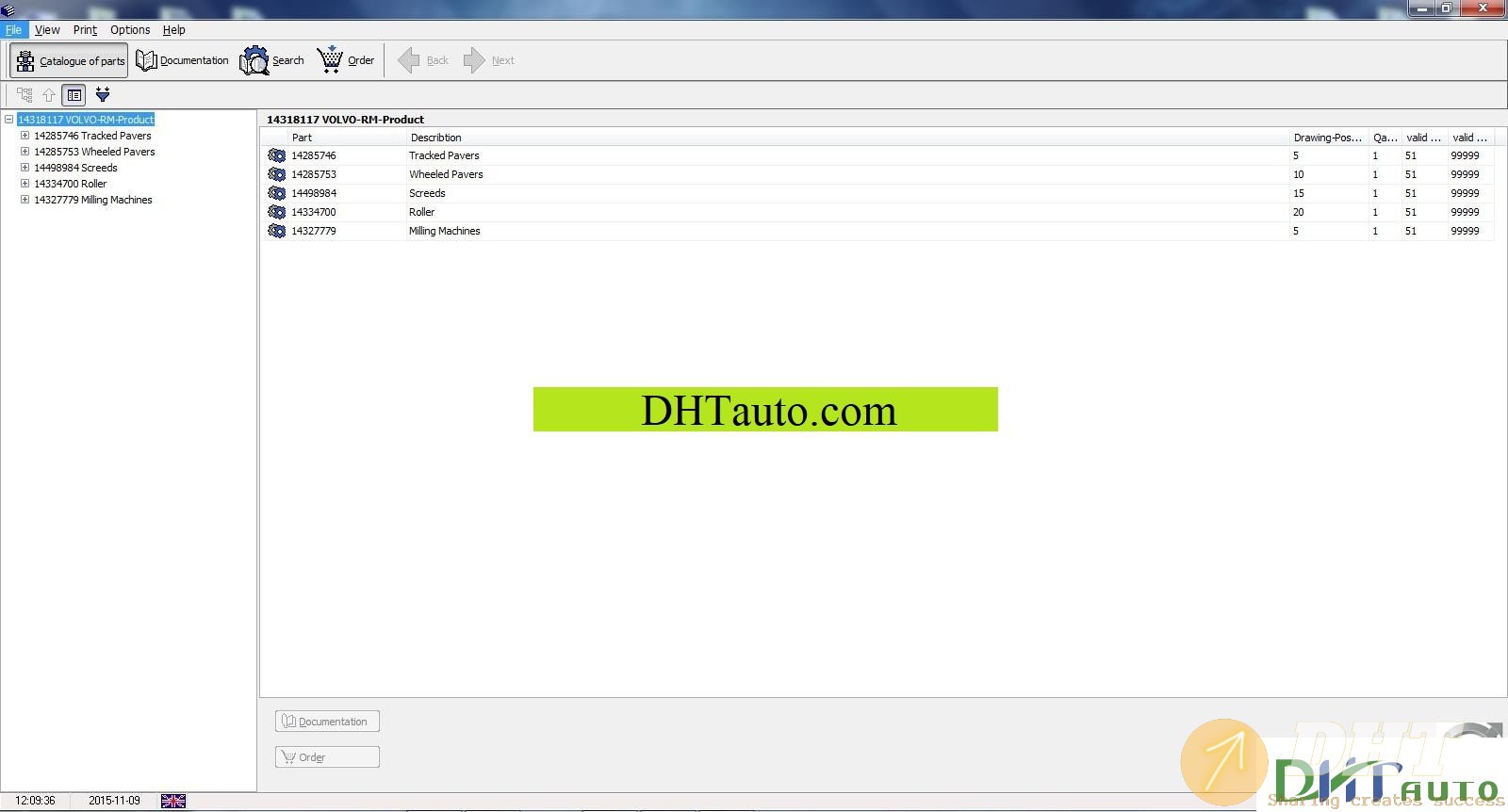Click drawing position 20 for Roller
This screenshot has width=1508, height=812.
pyautogui.click(x=1299, y=212)
